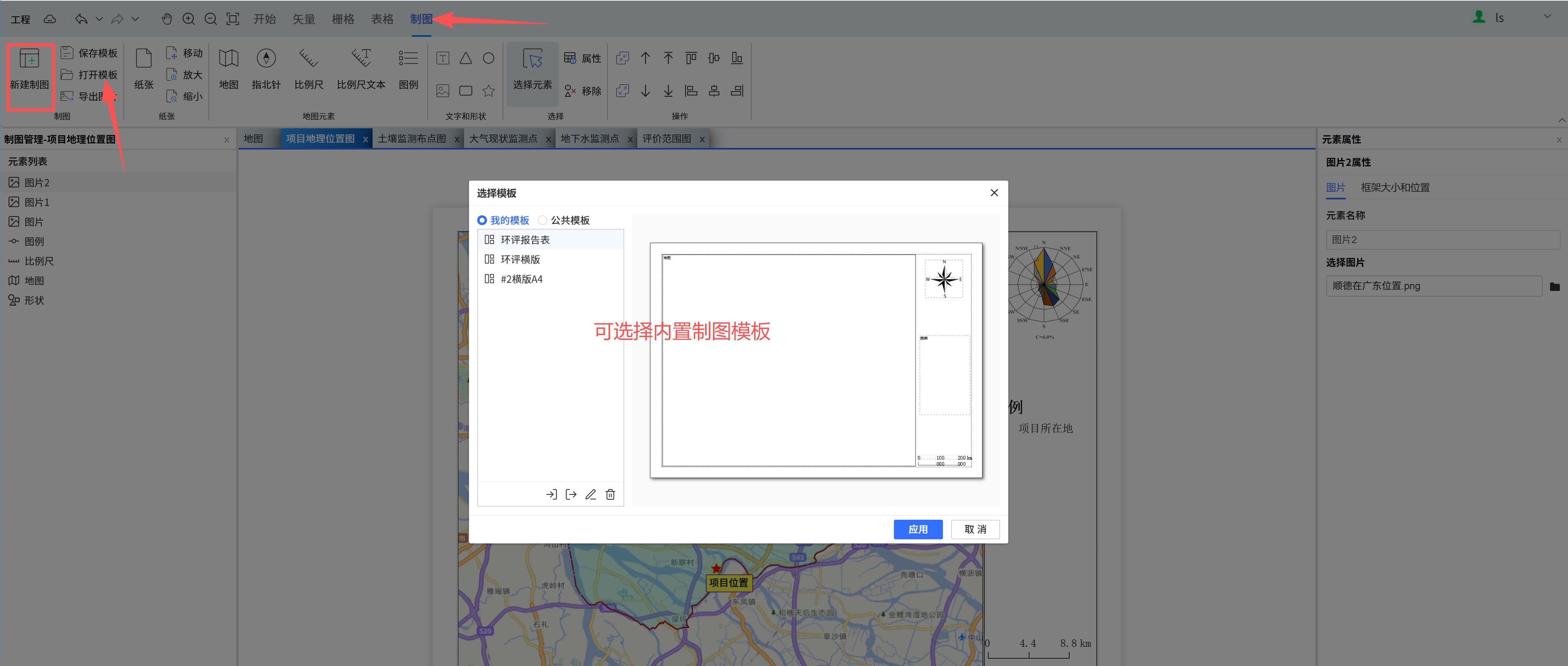Screen dimensions: 1568x666
Task: Switch to 框架大小和位置 properties tab
Action: click(1395, 188)
